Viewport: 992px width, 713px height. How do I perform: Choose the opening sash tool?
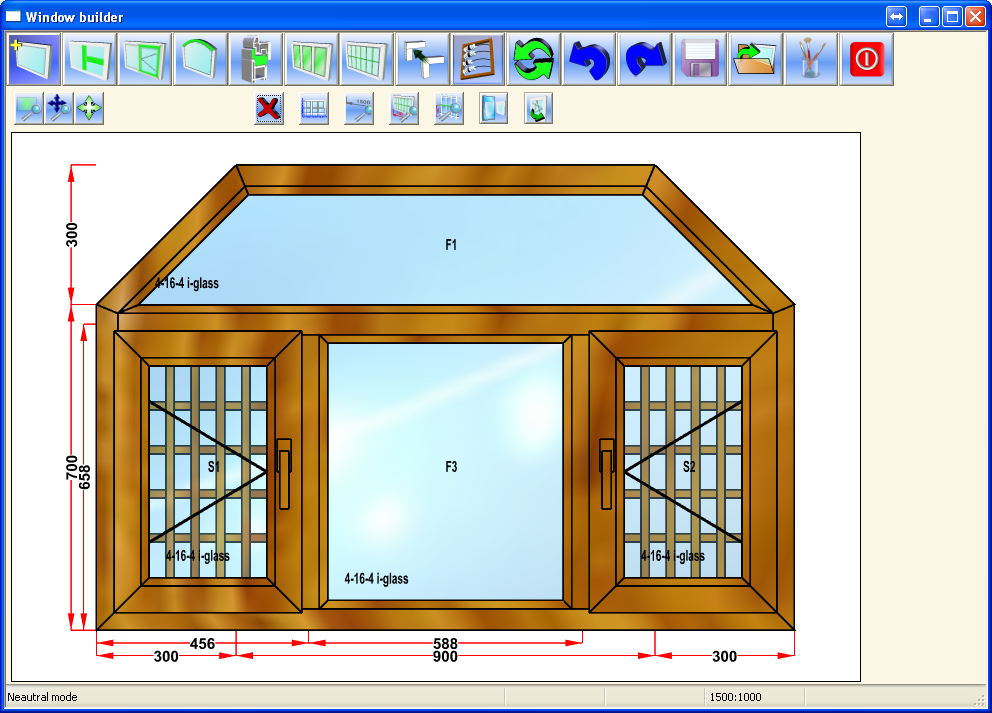click(146, 60)
